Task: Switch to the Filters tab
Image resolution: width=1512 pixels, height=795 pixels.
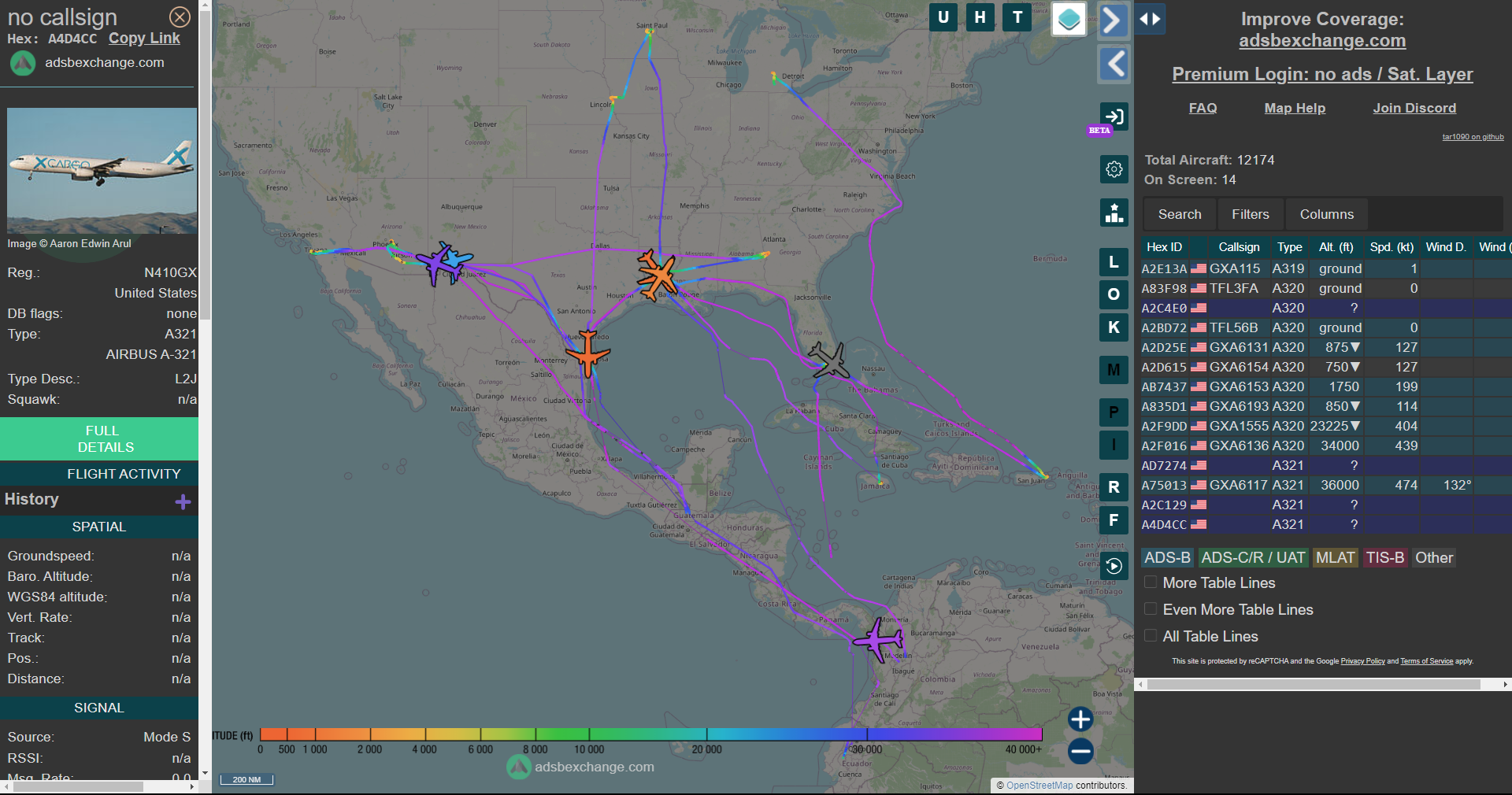Action: (1251, 214)
